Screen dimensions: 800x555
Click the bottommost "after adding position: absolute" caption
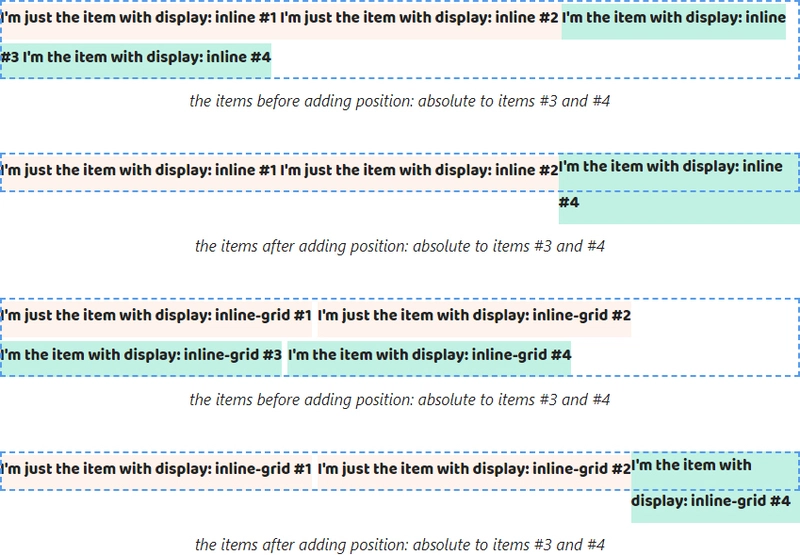point(399,545)
